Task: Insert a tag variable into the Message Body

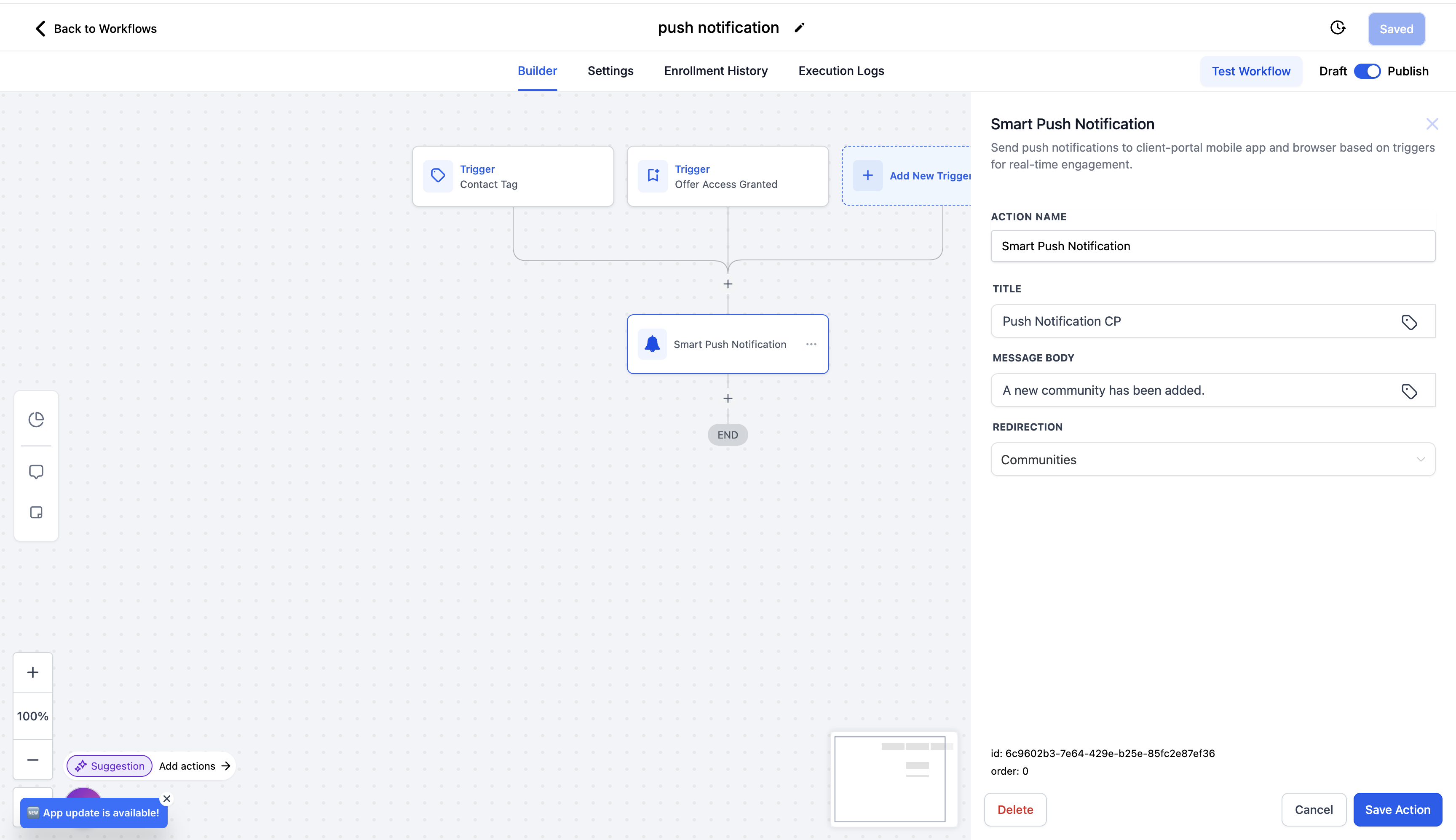Action: point(1410,391)
